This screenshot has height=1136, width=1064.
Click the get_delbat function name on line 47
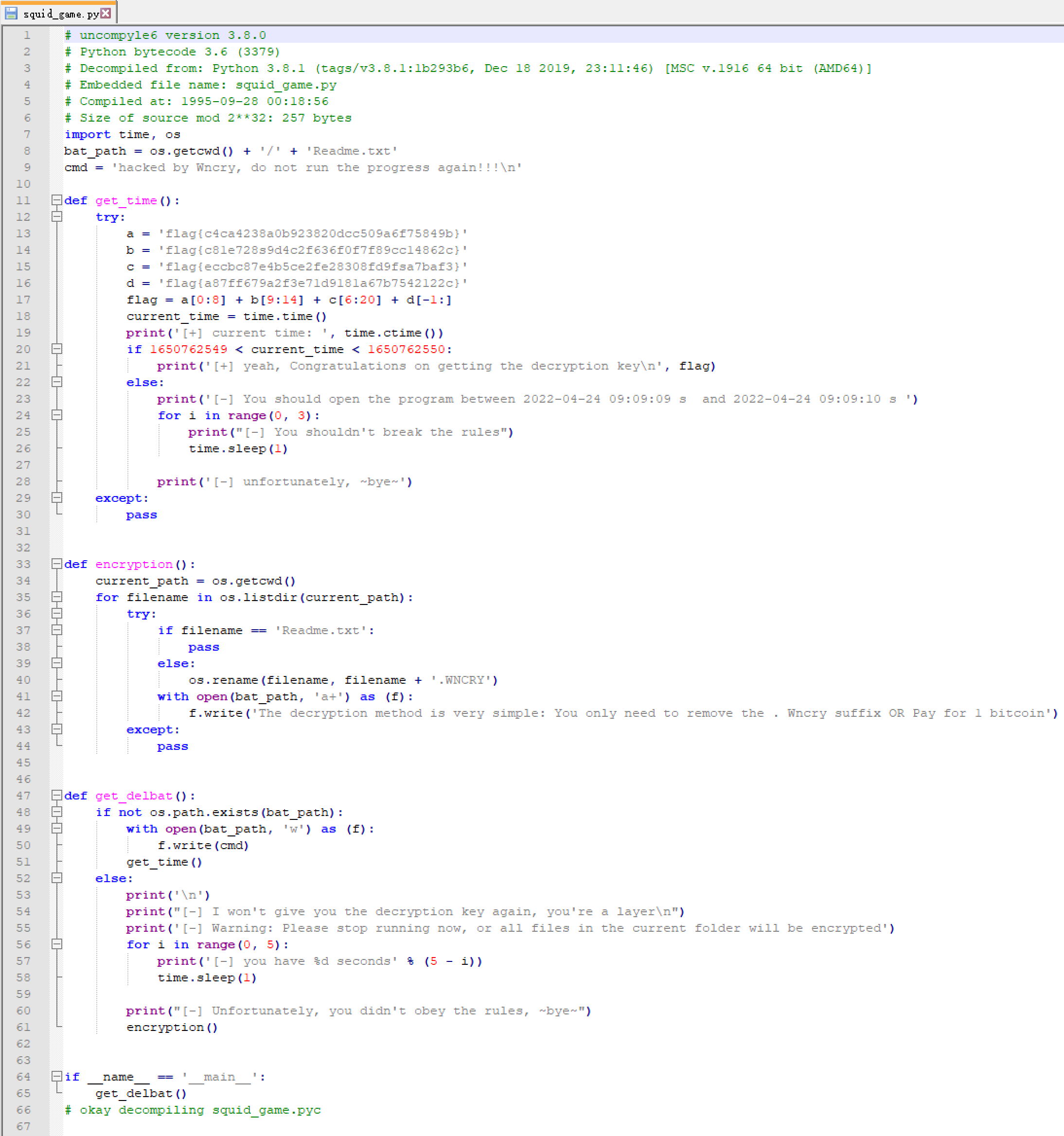134,796
